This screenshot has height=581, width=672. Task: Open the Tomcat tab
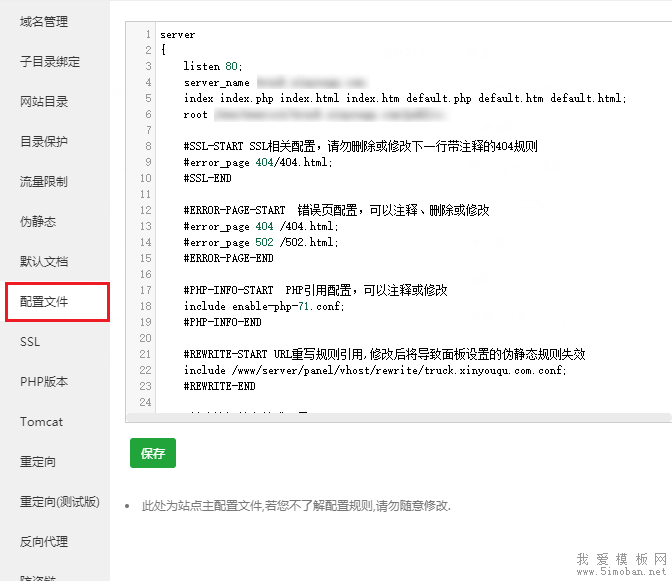click(x=41, y=422)
